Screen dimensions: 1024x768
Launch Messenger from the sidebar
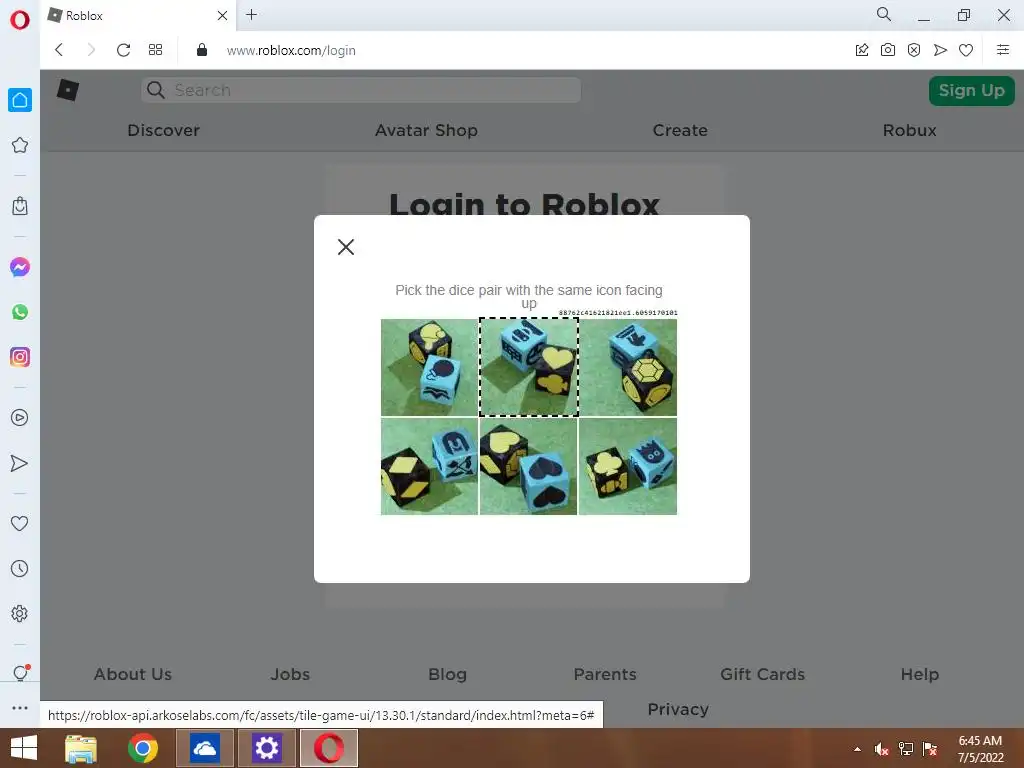pos(20,267)
